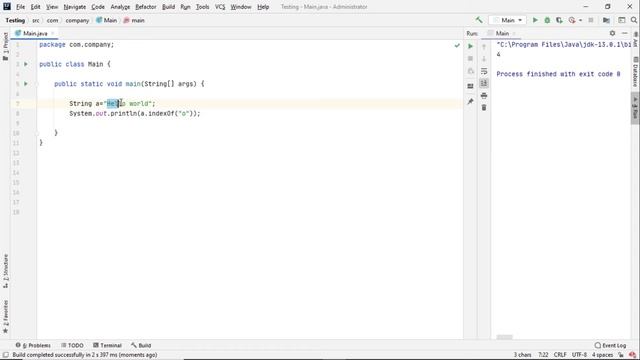The image size is (640, 360).
Task: Open the Project tool window stripe
Action: point(5,46)
